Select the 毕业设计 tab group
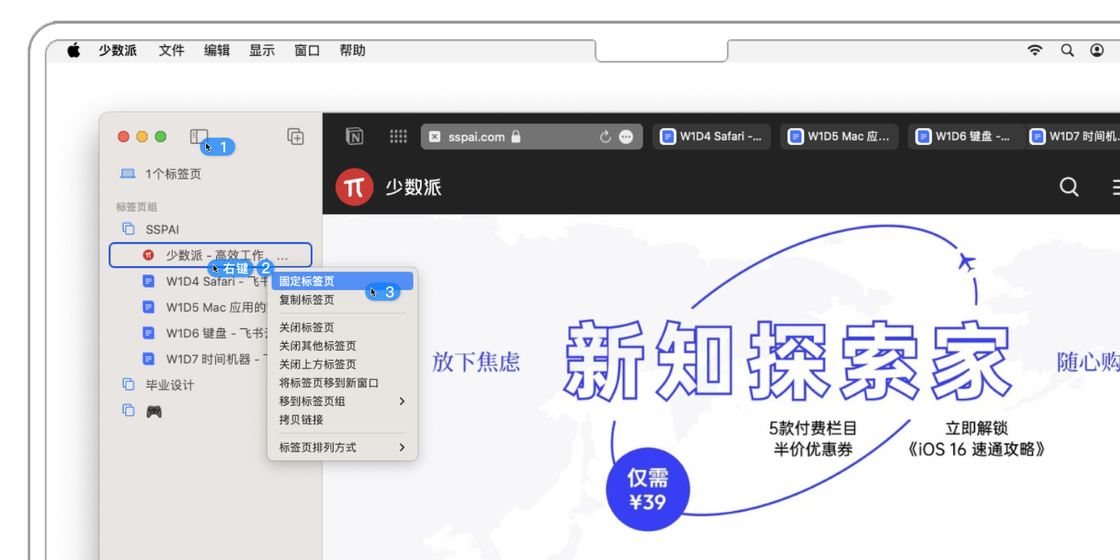 [169, 385]
